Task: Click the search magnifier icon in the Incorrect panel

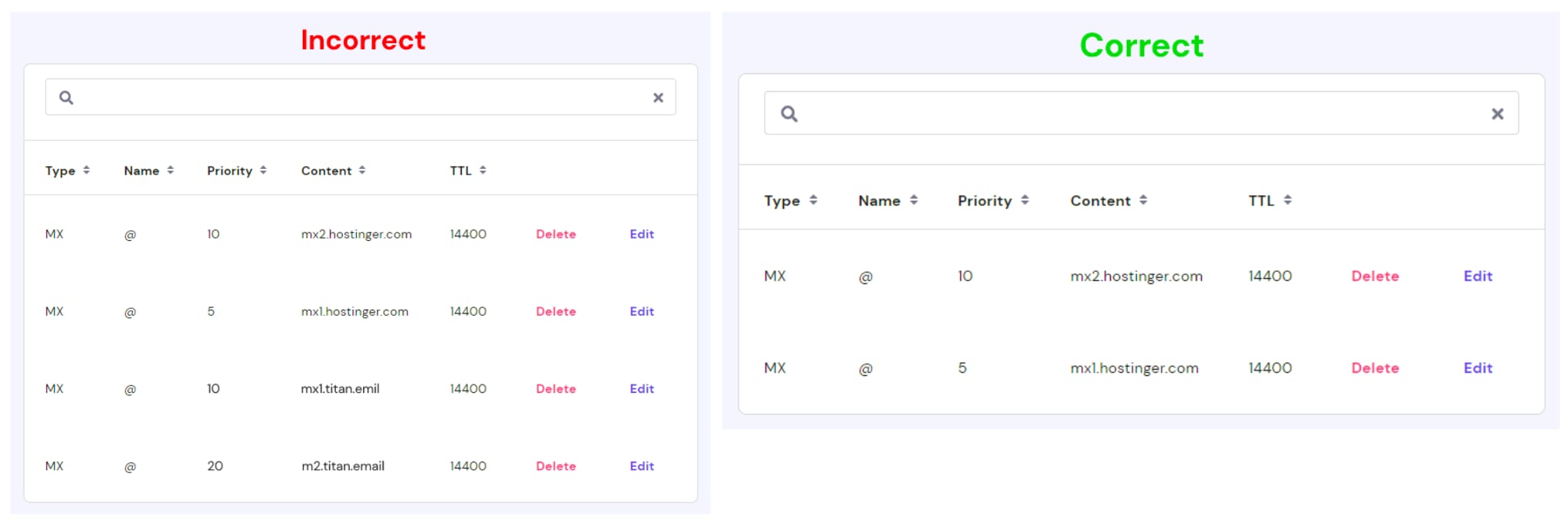Action: coord(66,98)
